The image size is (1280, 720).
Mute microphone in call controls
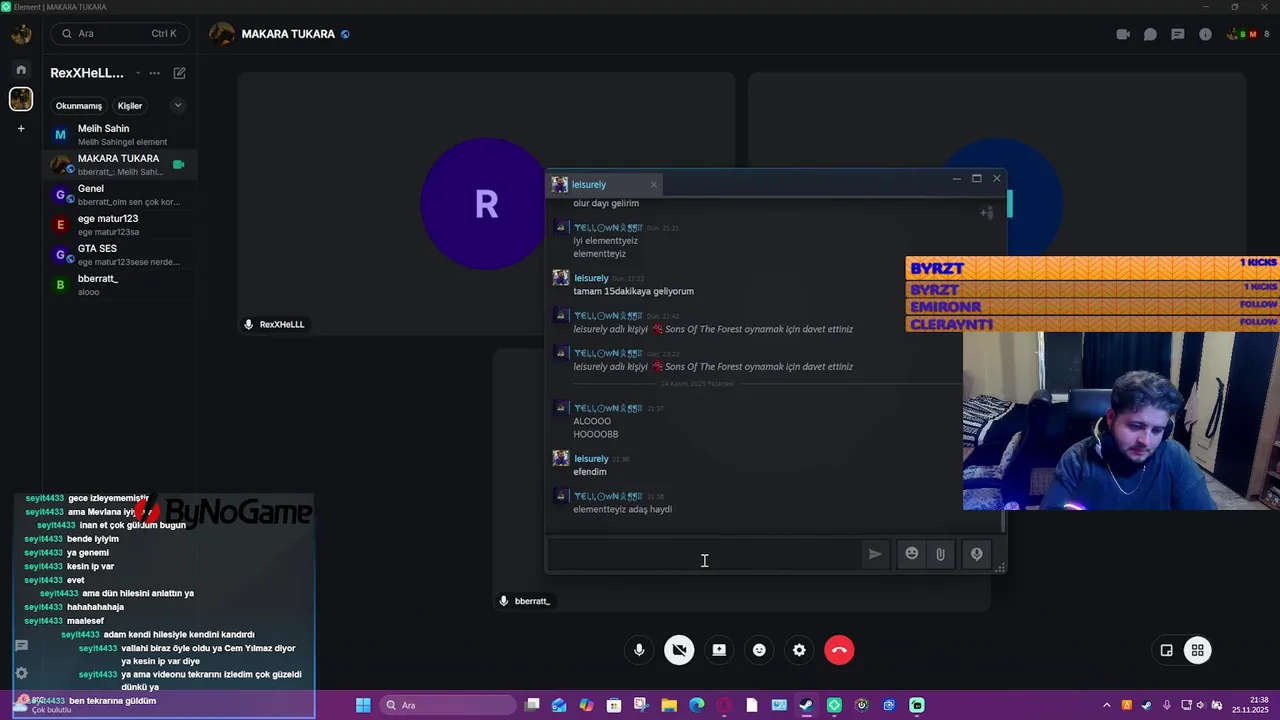click(x=639, y=650)
